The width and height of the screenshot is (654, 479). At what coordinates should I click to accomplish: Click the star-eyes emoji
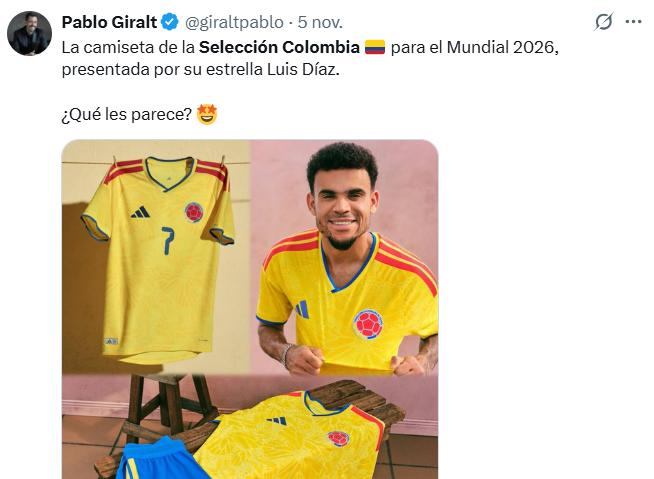tap(207, 114)
